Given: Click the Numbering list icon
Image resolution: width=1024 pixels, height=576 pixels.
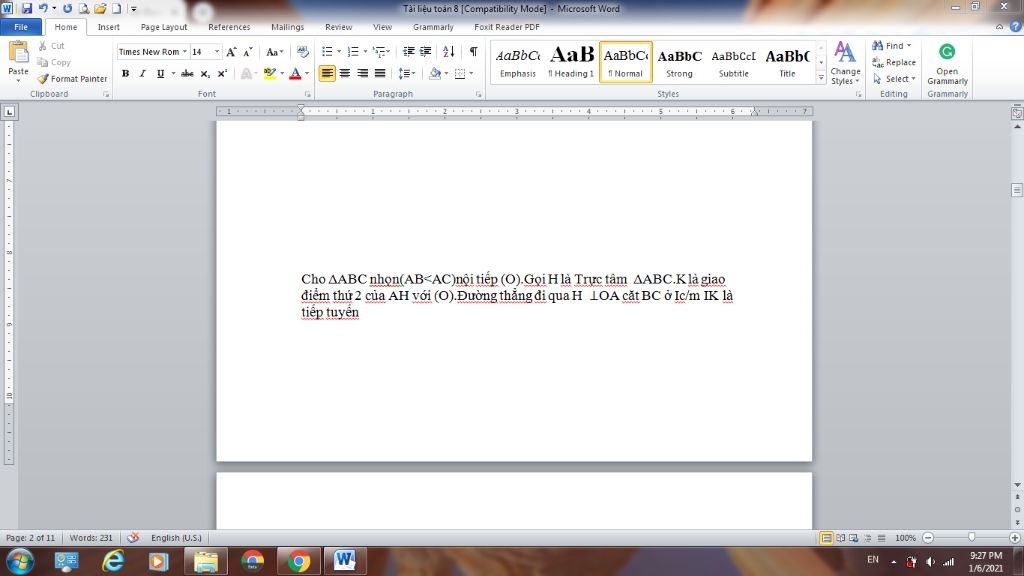Looking at the screenshot, I should [x=353, y=52].
